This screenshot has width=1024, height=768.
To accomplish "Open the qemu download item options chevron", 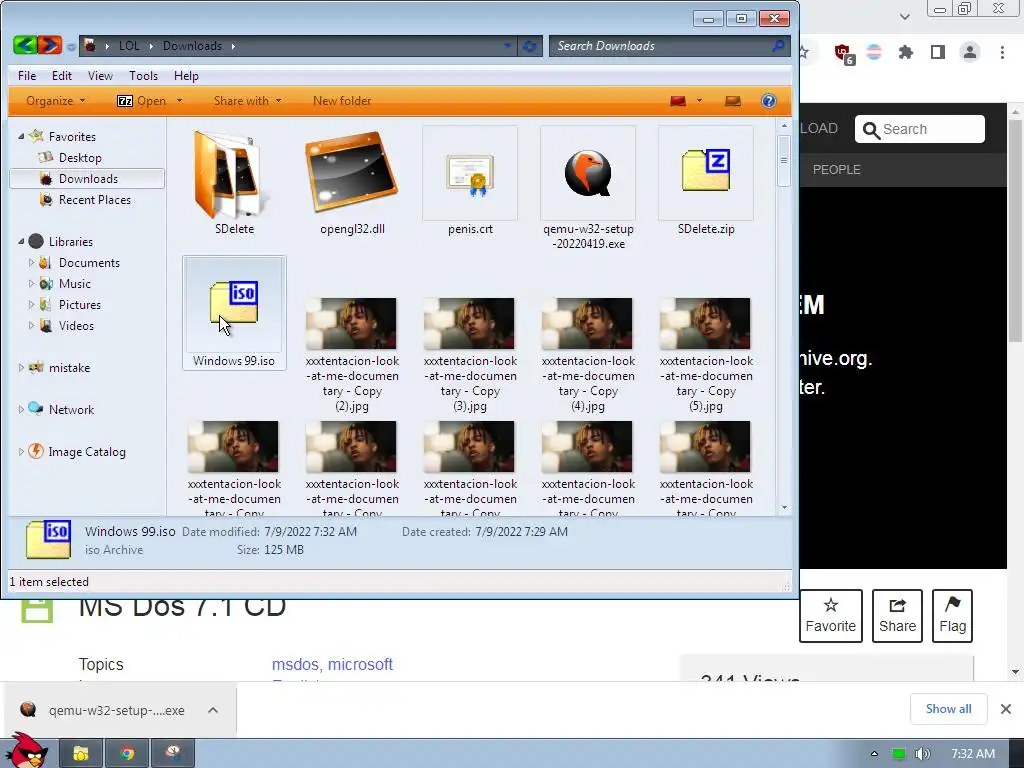I will pos(213,710).
